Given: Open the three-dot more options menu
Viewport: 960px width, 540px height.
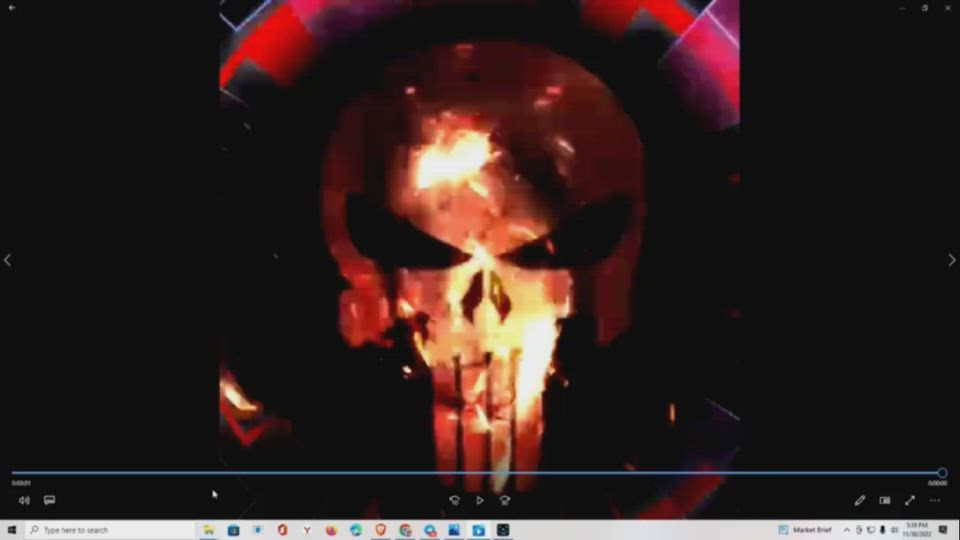Looking at the screenshot, I should (x=935, y=500).
